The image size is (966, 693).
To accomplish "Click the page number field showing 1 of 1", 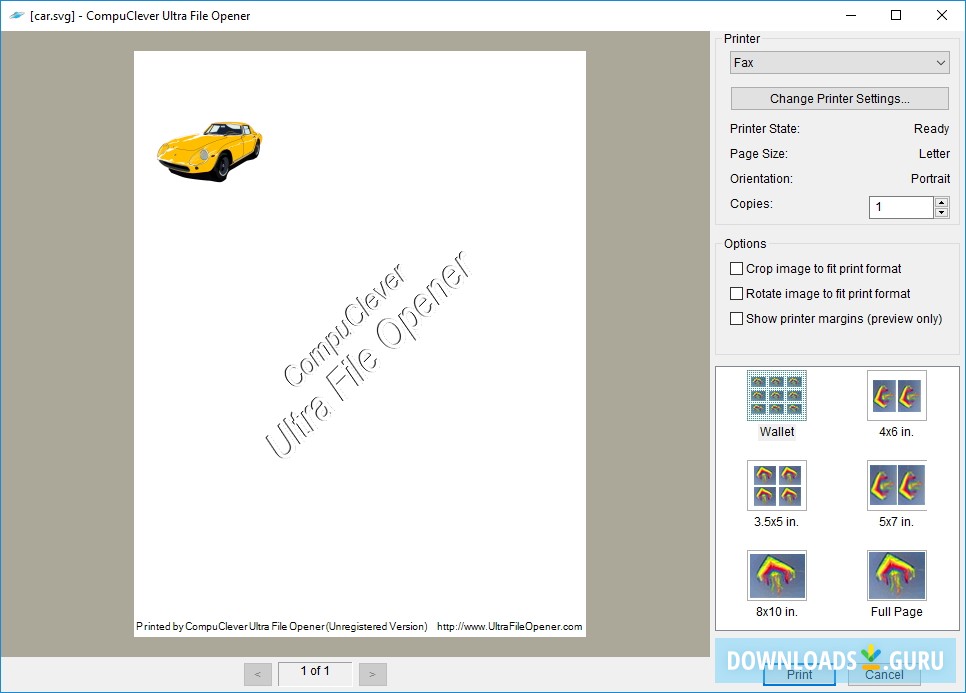I will pos(315,672).
